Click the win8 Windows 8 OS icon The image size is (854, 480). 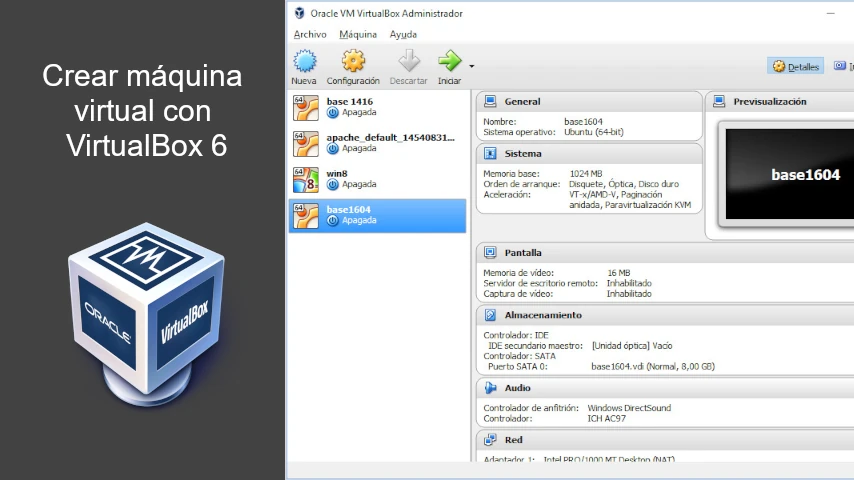tap(306, 180)
